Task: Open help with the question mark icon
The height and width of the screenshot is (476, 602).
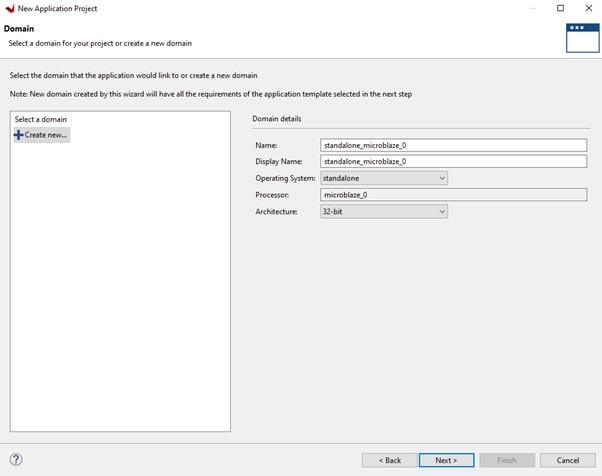Action: pyautogui.click(x=16, y=460)
